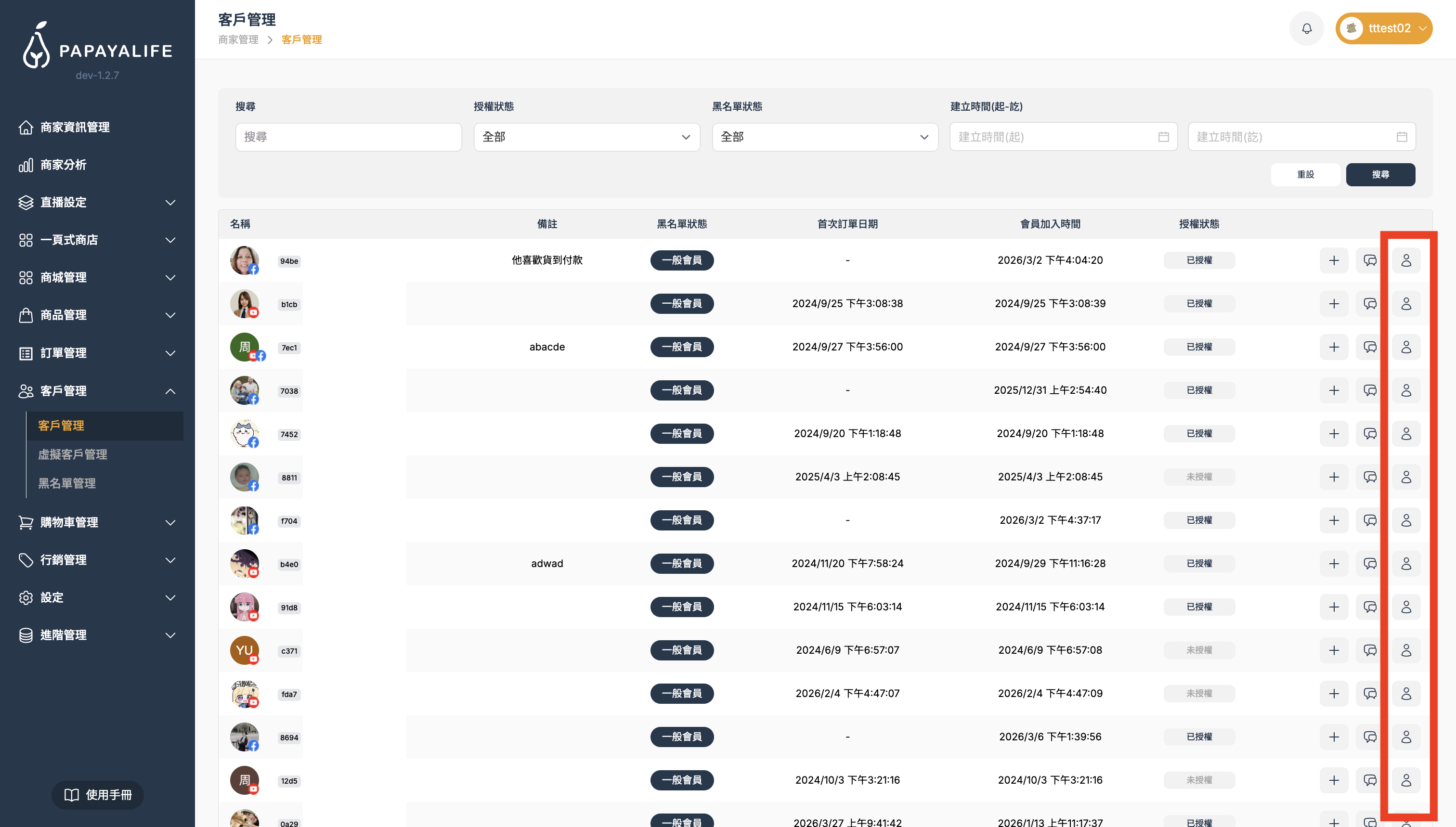Screen dimensions: 1456x827
Task: Click the 搜尋 text input field
Action: point(348,137)
